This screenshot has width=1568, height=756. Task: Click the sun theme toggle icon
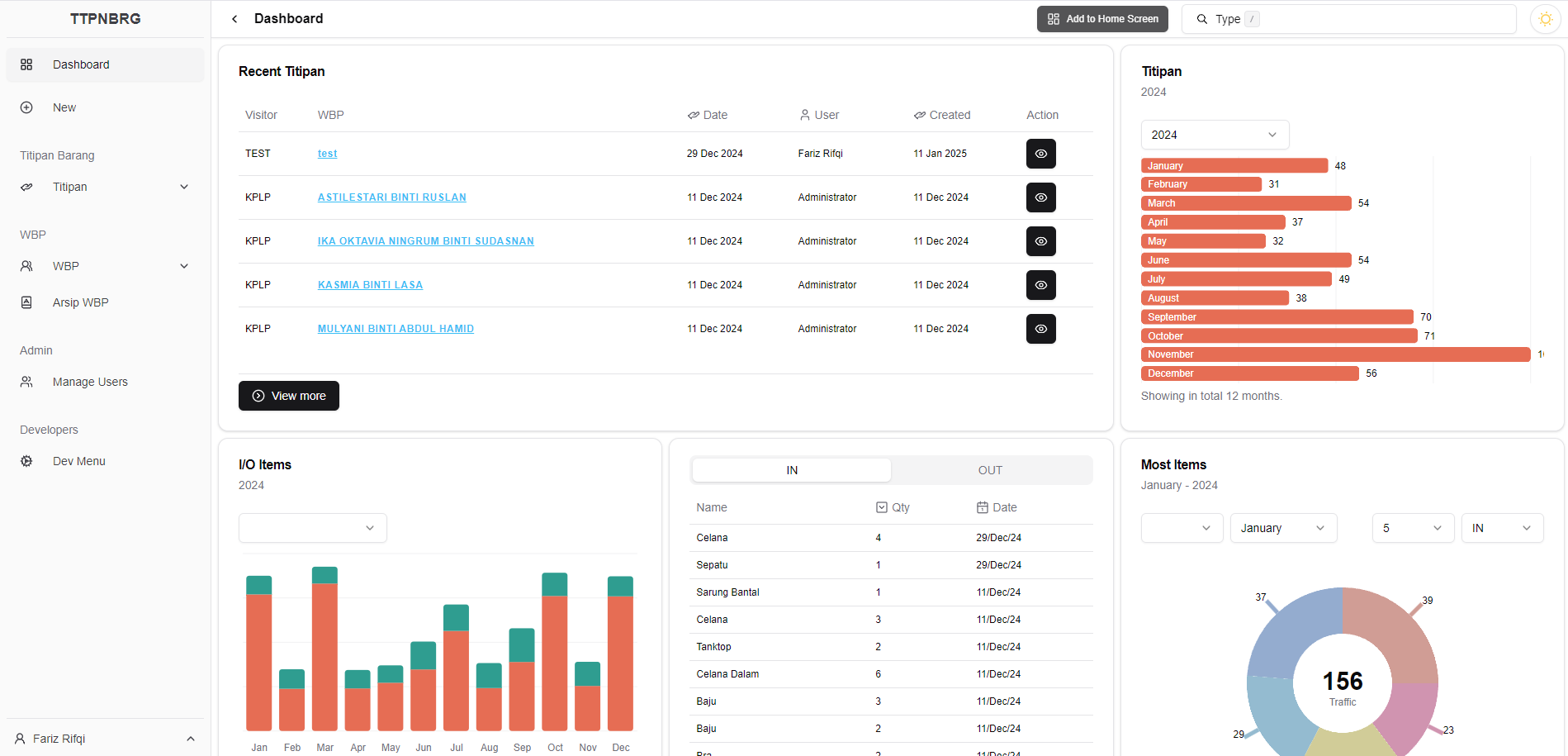pyautogui.click(x=1545, y=19)
